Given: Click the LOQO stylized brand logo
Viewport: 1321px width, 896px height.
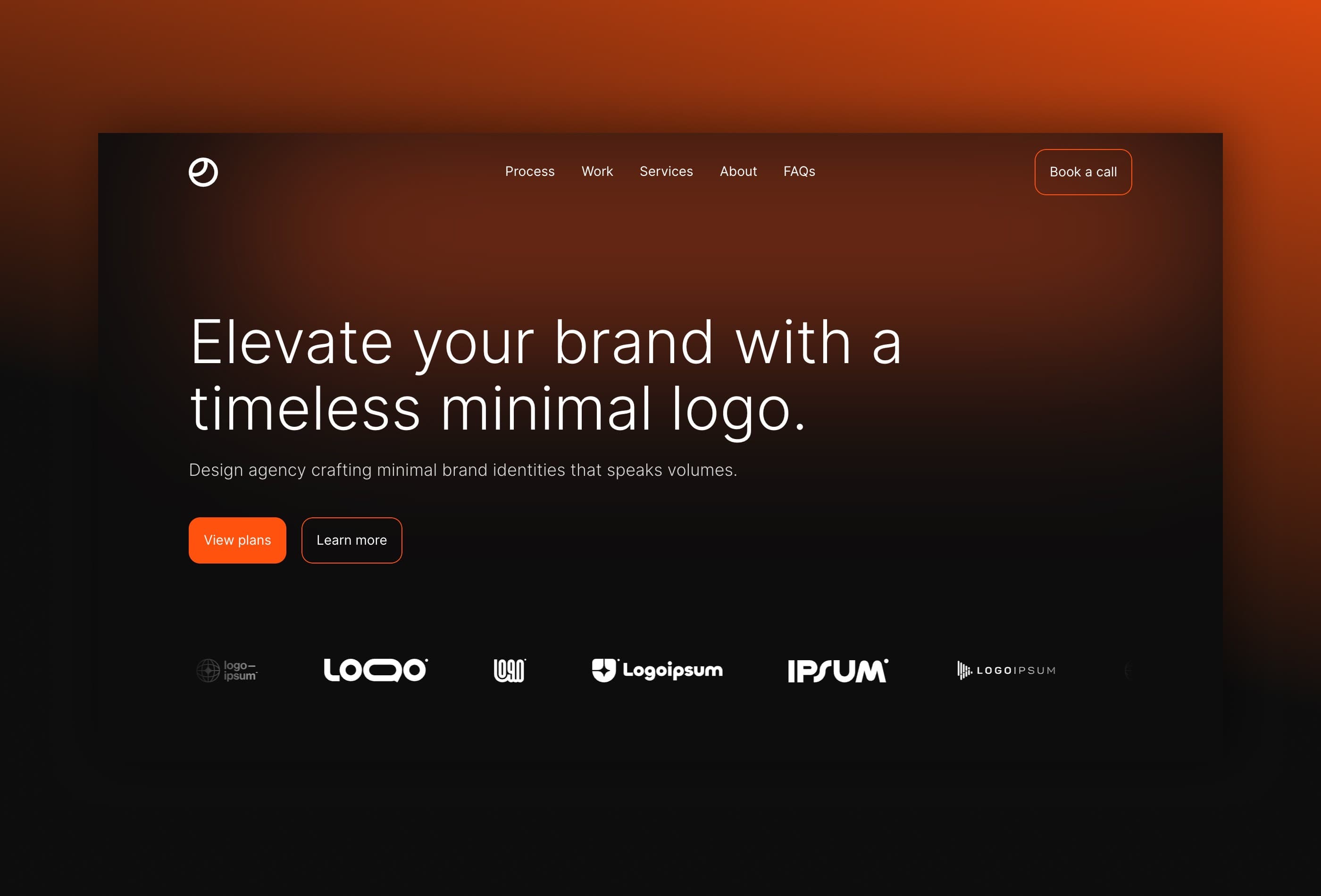Looking at the screenshot, I should coord(375,669).
